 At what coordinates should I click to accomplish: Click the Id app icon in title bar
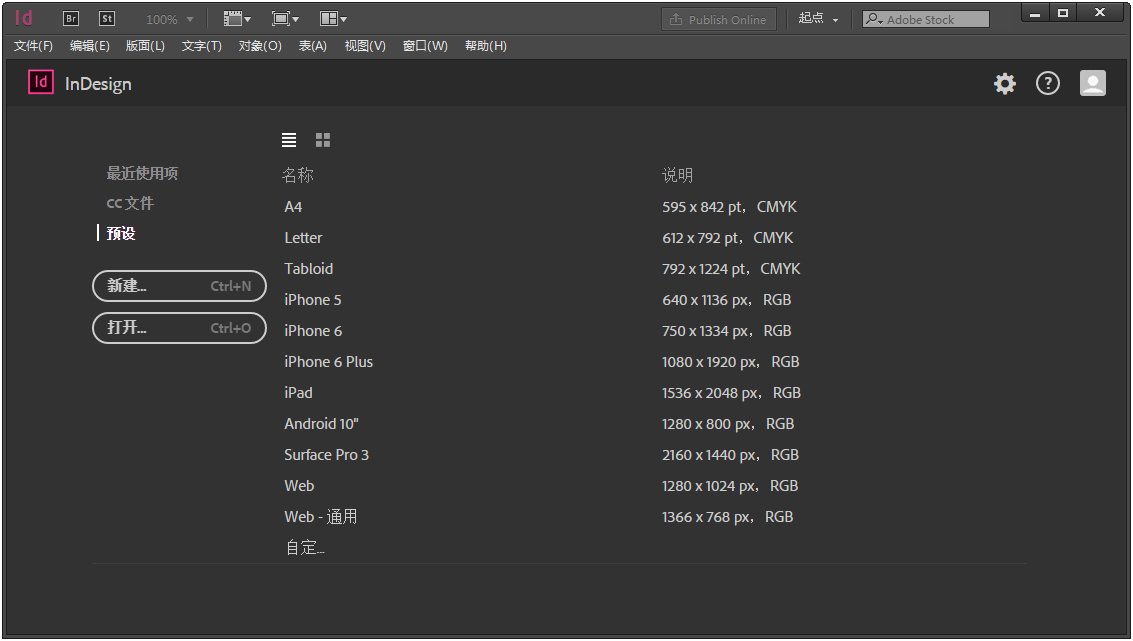(23, 18)
